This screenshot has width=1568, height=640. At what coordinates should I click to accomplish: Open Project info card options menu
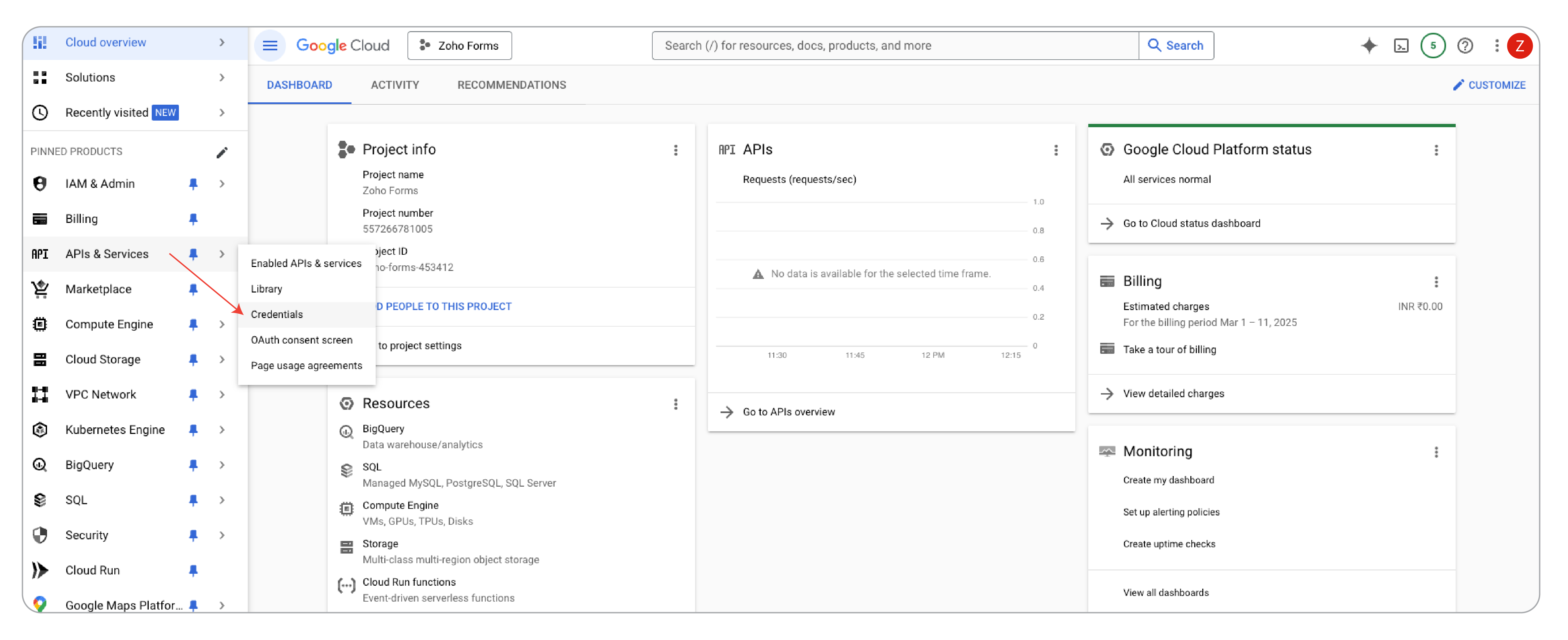[675, 150]
